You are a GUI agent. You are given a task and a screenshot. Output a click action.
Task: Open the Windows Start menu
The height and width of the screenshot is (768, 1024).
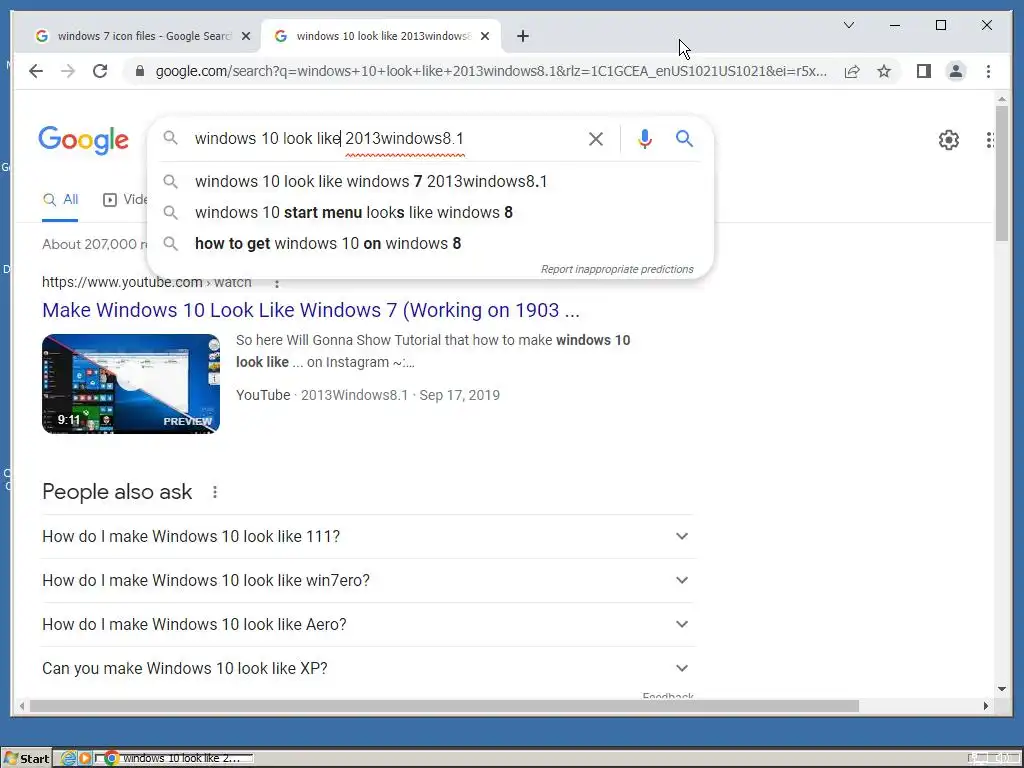[27, 758]
